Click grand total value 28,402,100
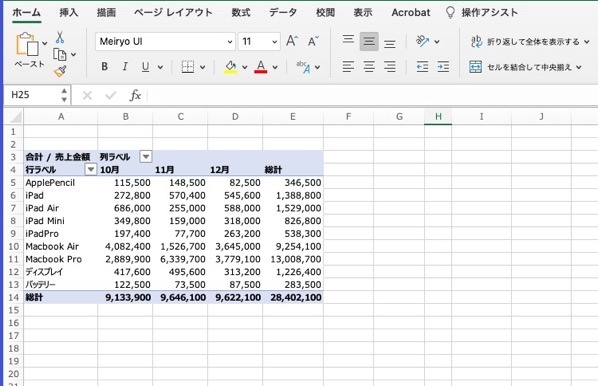Screen dimensions: 598x386 tap(296, 297)
